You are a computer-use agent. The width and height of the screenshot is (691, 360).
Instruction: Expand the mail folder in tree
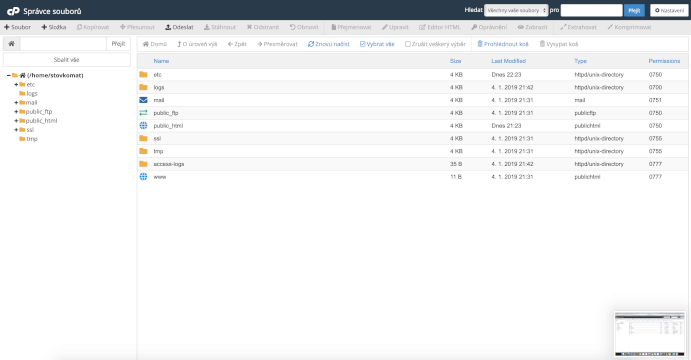[x=16, y=103]
